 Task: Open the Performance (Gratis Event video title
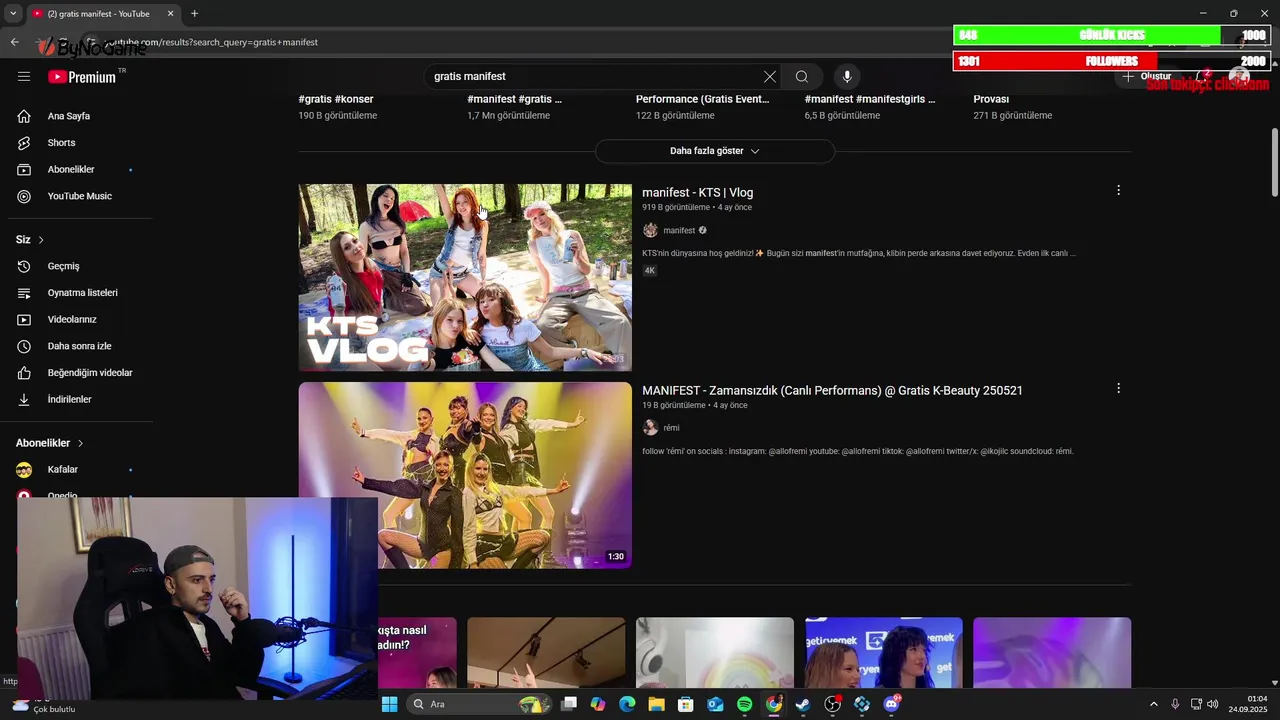pos(703,99)
